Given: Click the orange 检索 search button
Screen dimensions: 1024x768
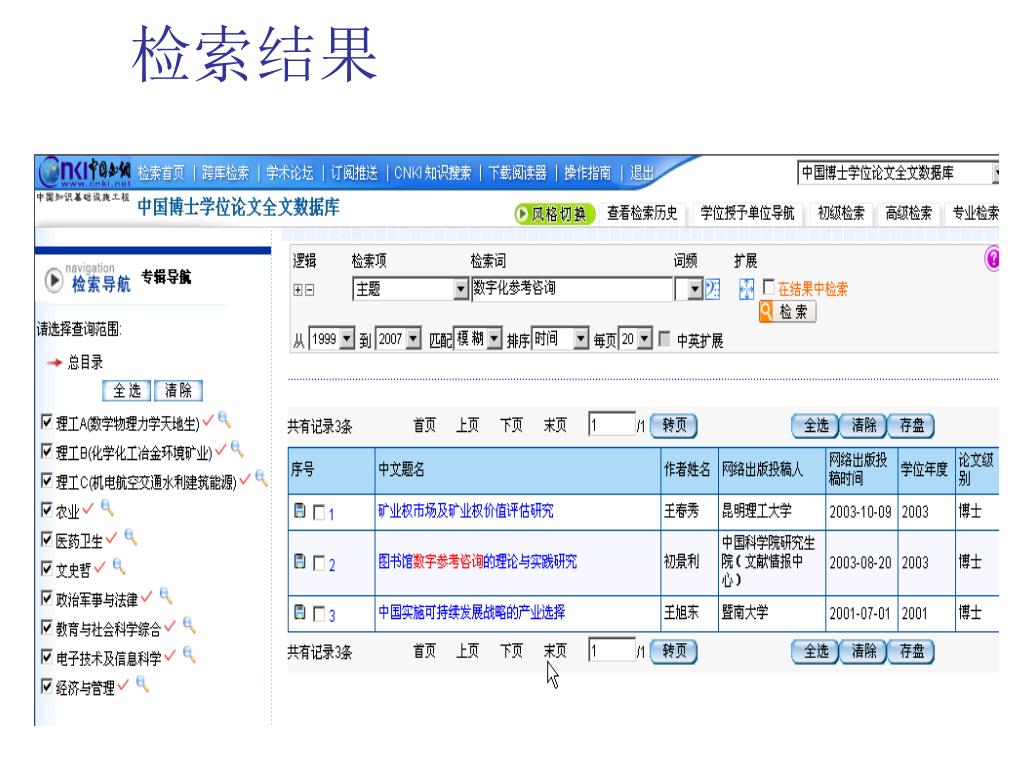Looking at the screenshot, I should (788, 312).
